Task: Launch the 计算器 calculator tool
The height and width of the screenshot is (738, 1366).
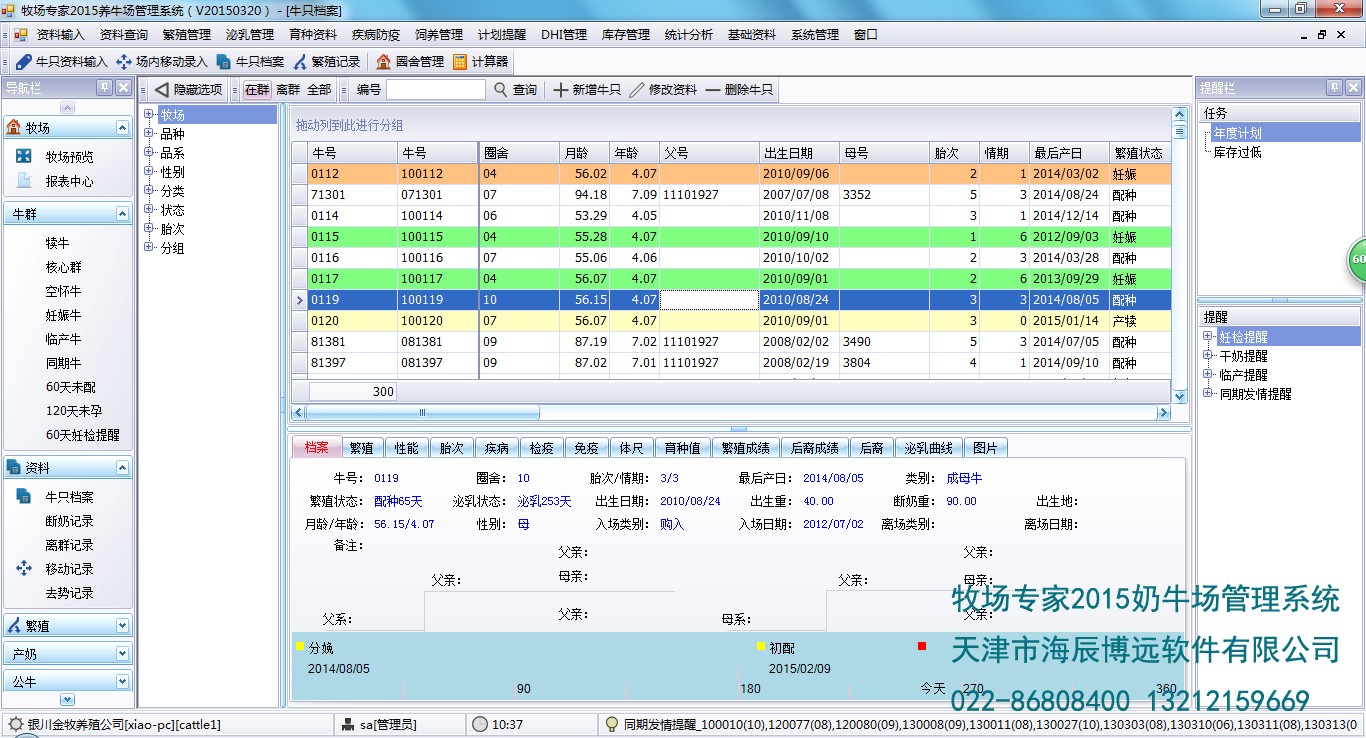Action: point(478,60)
